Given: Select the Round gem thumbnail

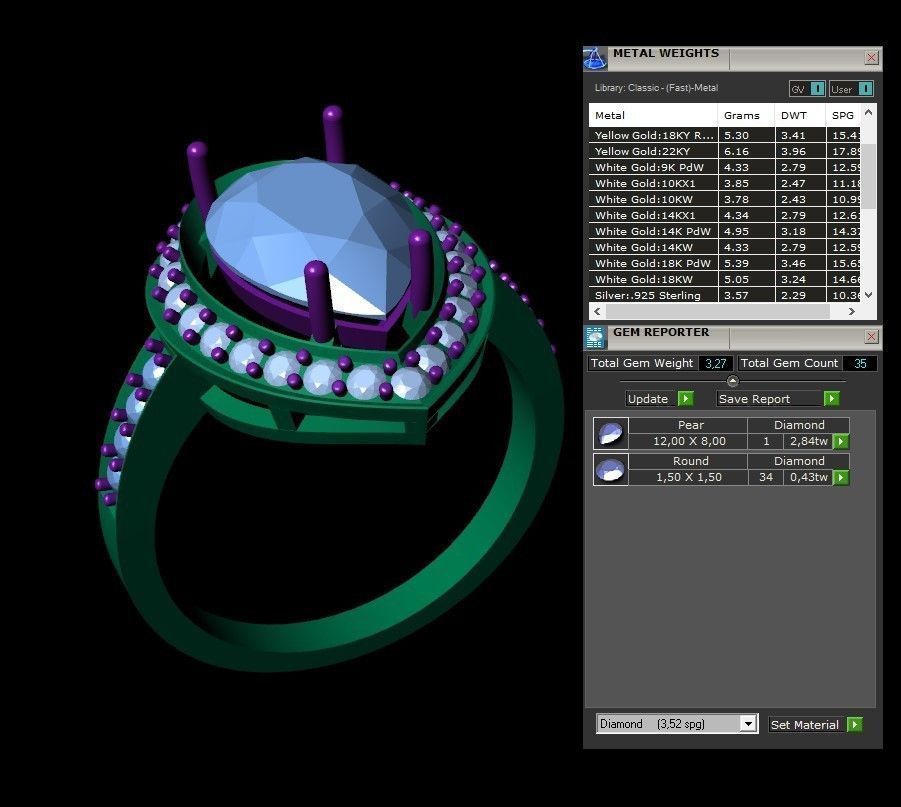Looking at the screenshot, I should [611, 470].
